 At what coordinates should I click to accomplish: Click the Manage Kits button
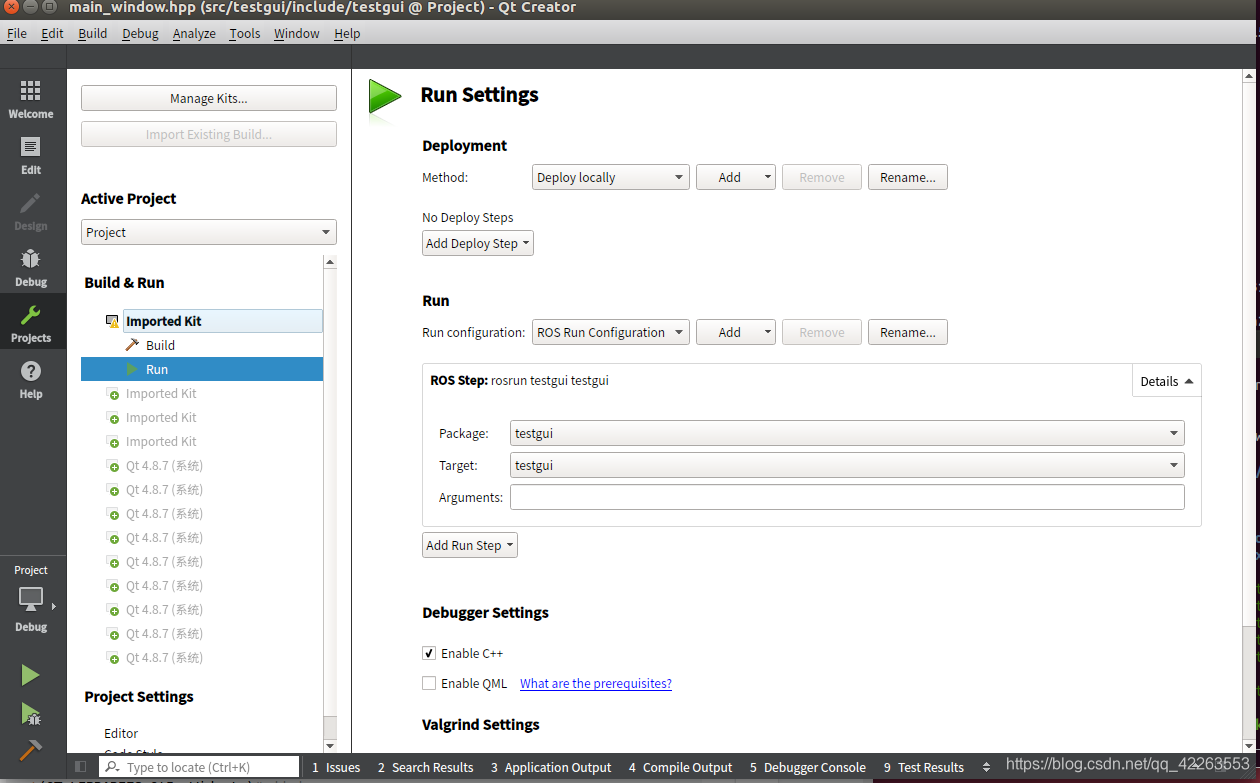[x=209, y=98]
